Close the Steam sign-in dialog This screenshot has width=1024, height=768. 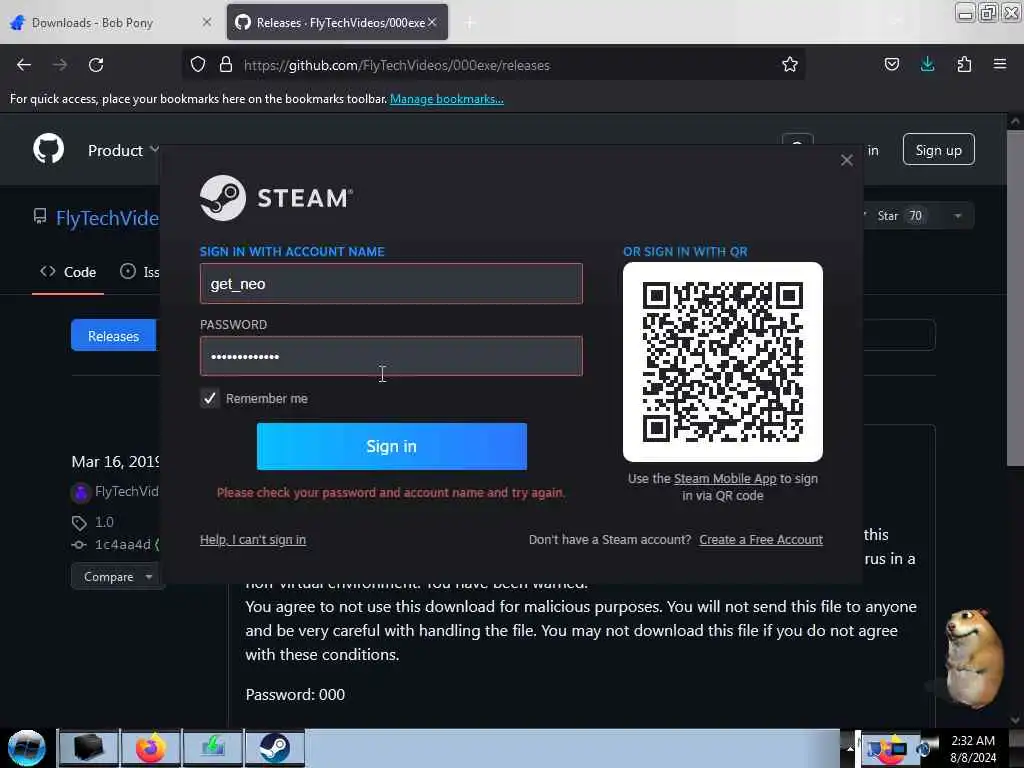click(x=846, y=160)
